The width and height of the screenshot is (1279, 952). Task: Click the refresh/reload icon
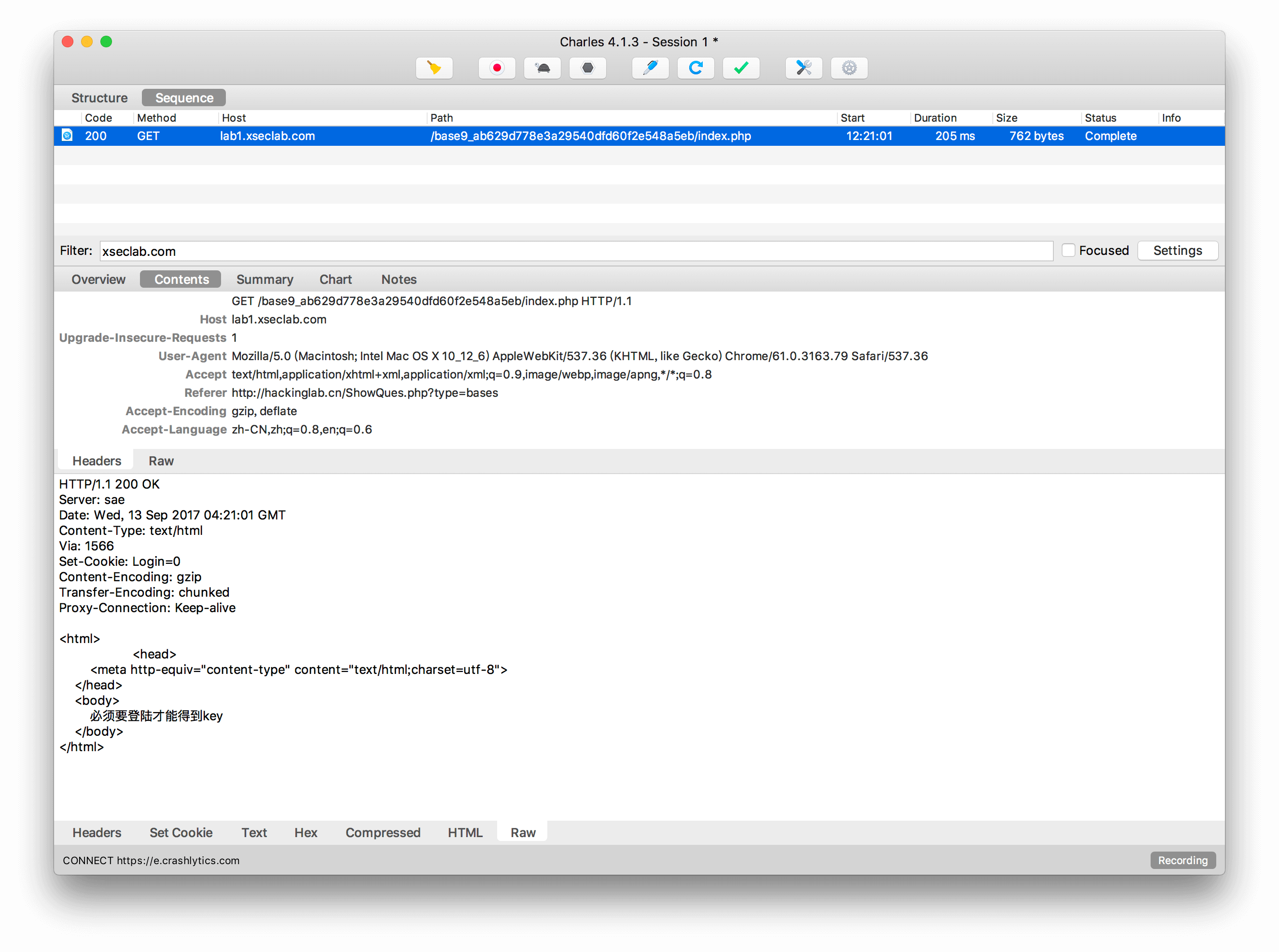(697, 67)
